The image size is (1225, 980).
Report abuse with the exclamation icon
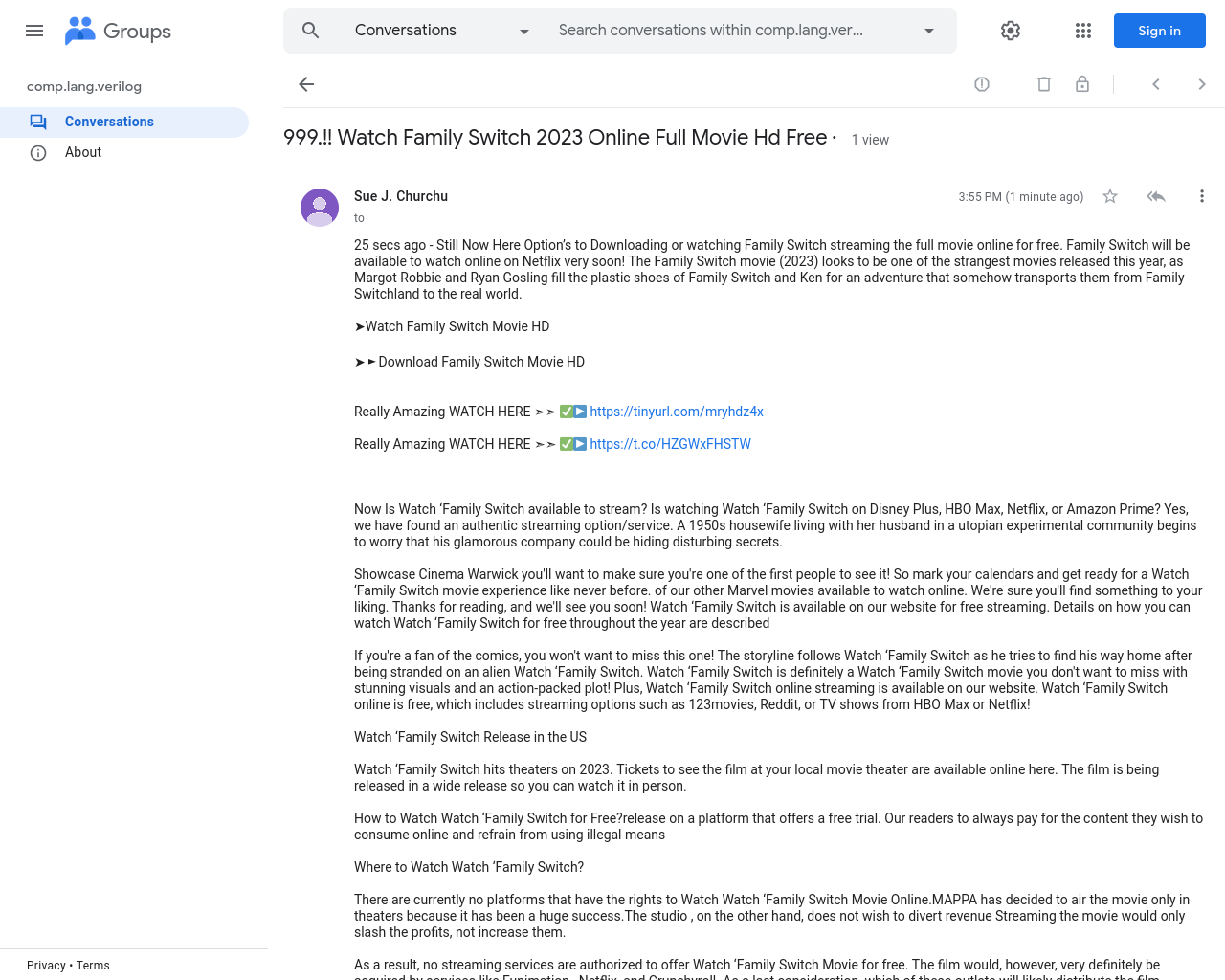pyautogui.click(x=982, y=84)
